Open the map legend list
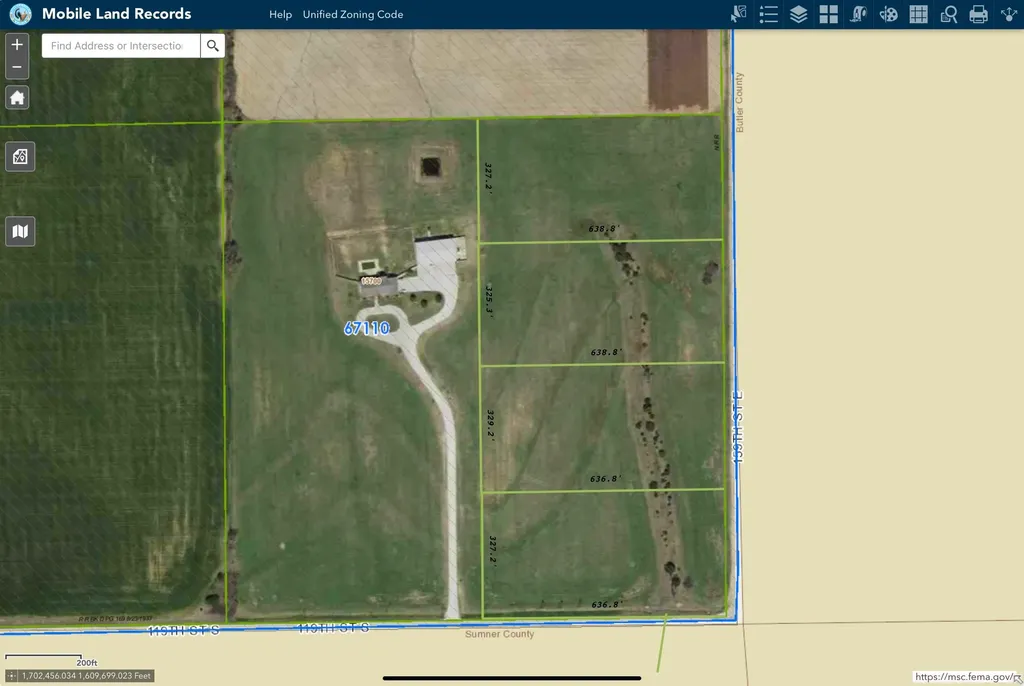Screen dimensions: 1024x686 click(769, 14)
